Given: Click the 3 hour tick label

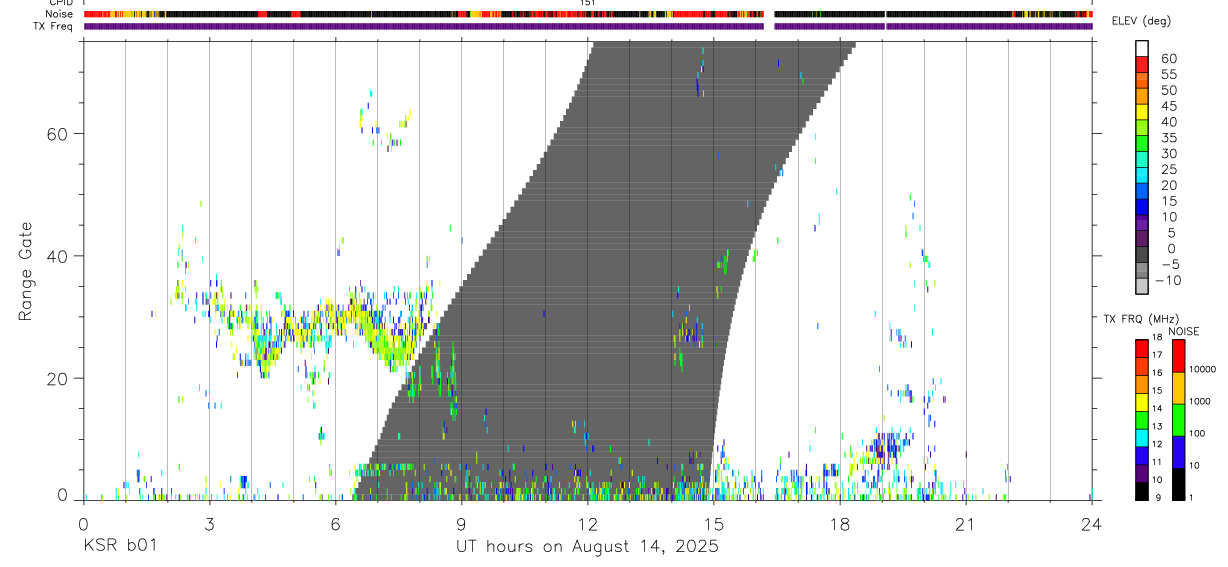Looking at the screenshot, I should 209,524.
